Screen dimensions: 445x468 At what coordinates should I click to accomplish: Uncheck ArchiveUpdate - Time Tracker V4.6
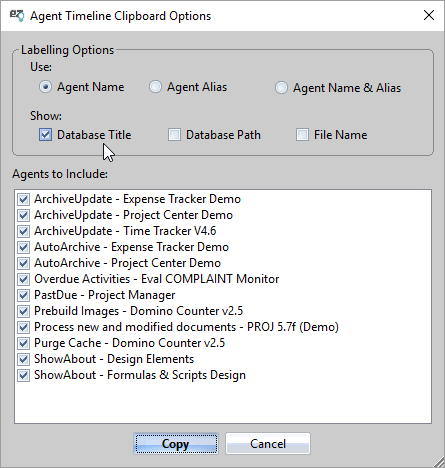[23, 231]
